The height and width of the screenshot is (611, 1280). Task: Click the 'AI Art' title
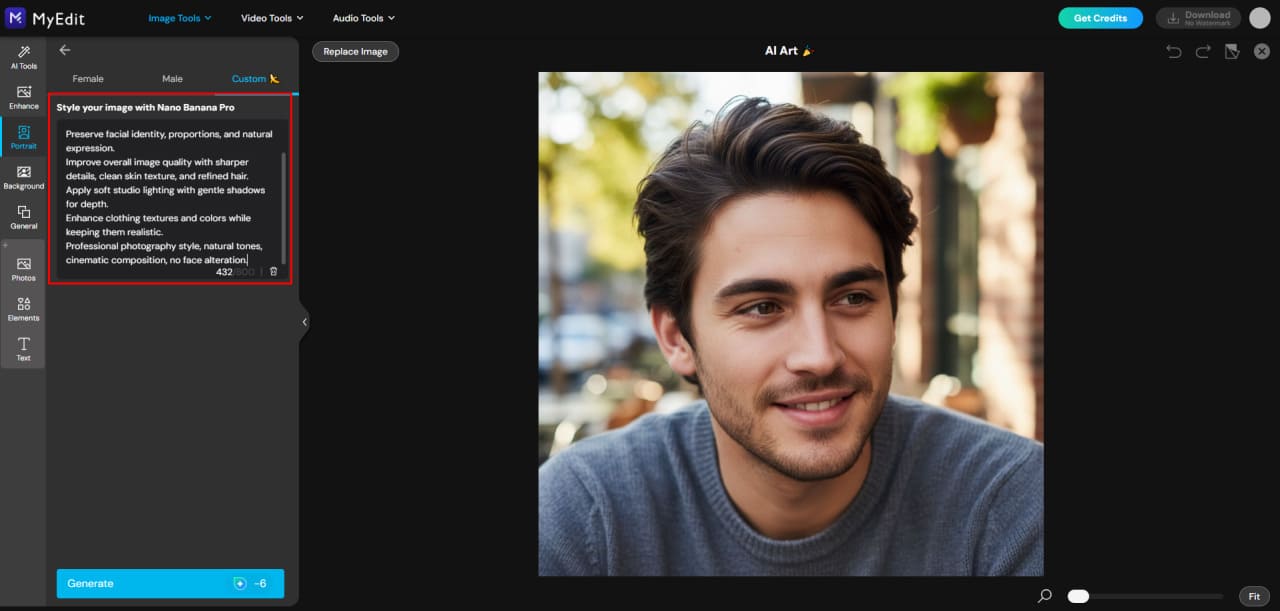[x=789, y=50]
